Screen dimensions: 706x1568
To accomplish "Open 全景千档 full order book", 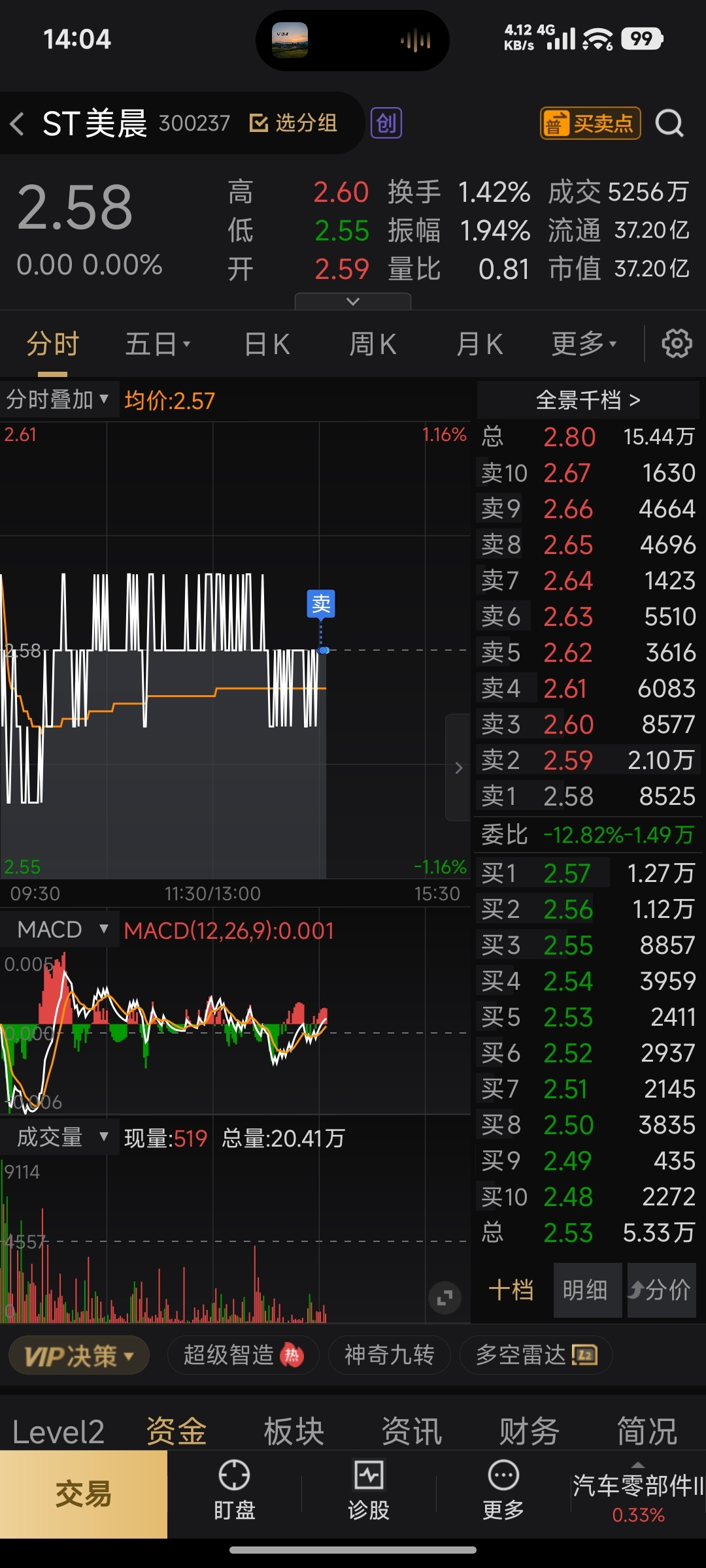I will (588, 399).
